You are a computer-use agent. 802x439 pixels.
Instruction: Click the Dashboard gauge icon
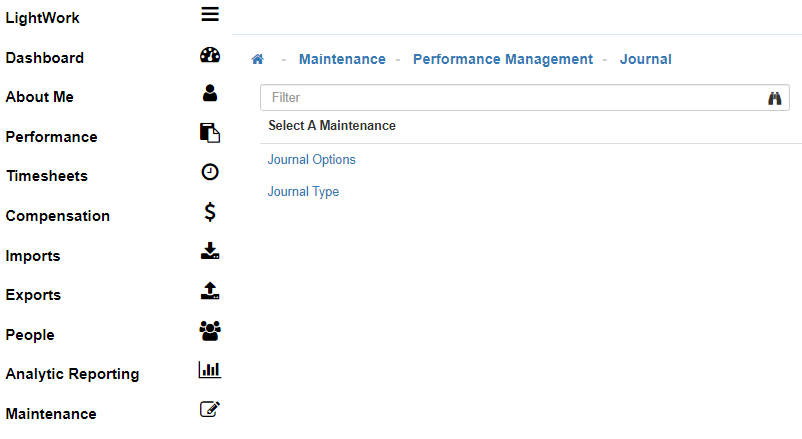click(x=209, y=56)
